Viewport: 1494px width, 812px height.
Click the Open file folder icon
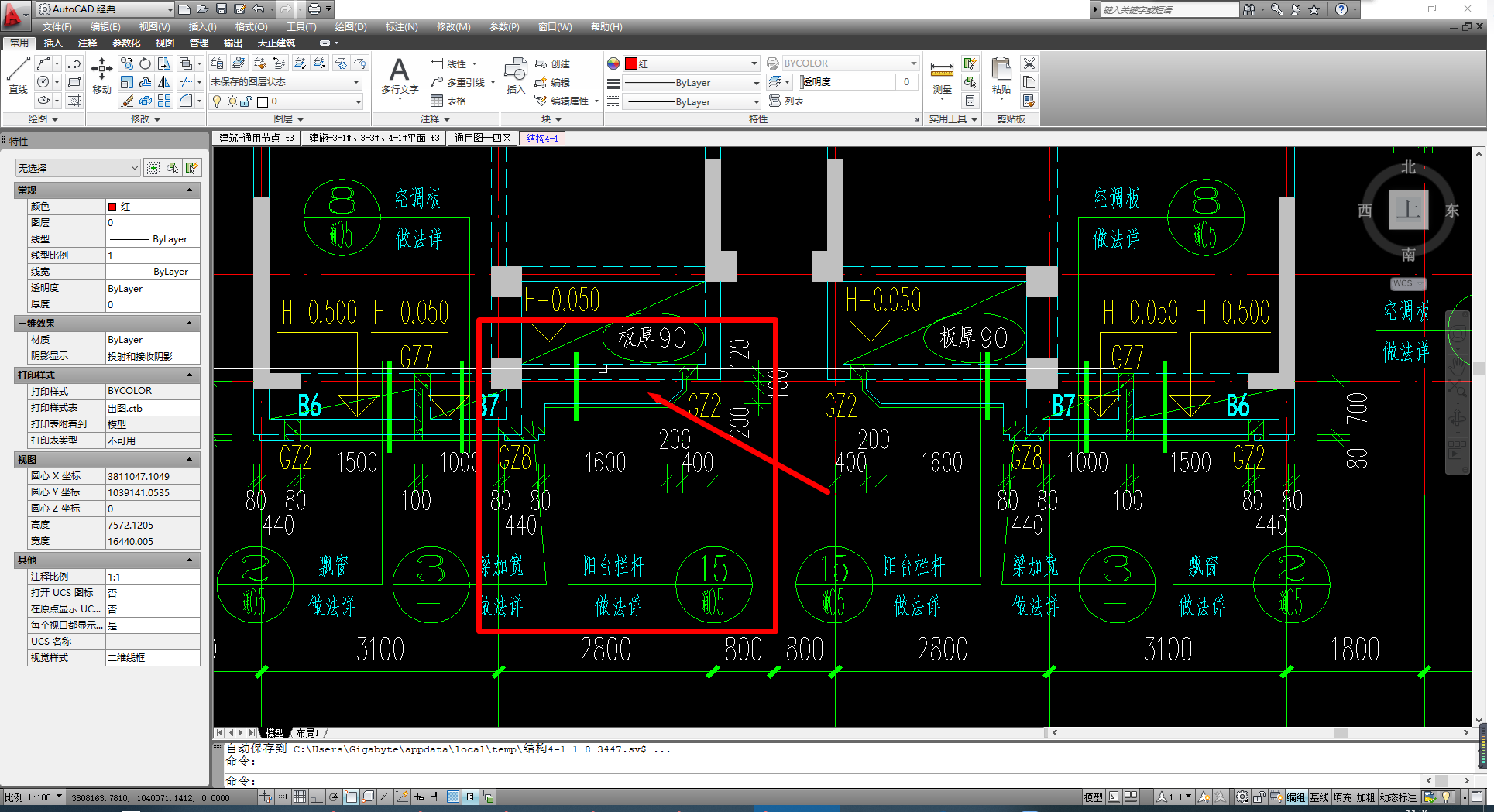(202, 9)
